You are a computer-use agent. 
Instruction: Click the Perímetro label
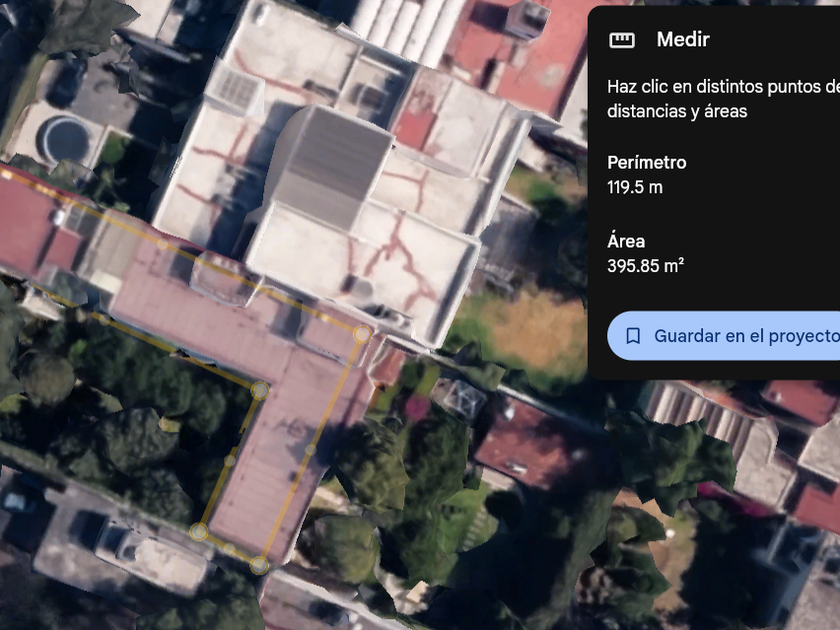[x=647, y=162]
